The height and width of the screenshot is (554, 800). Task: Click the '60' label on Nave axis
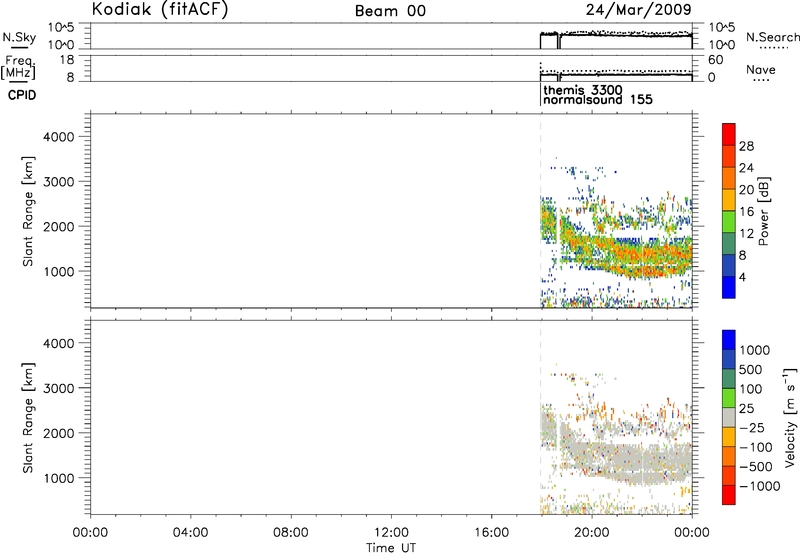pyautogui.click(x=715, y=60)
